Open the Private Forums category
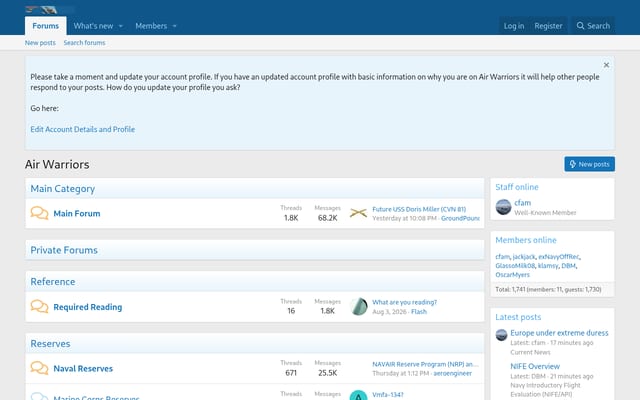Viewport: 640px width, 400px height. [64, 250]
